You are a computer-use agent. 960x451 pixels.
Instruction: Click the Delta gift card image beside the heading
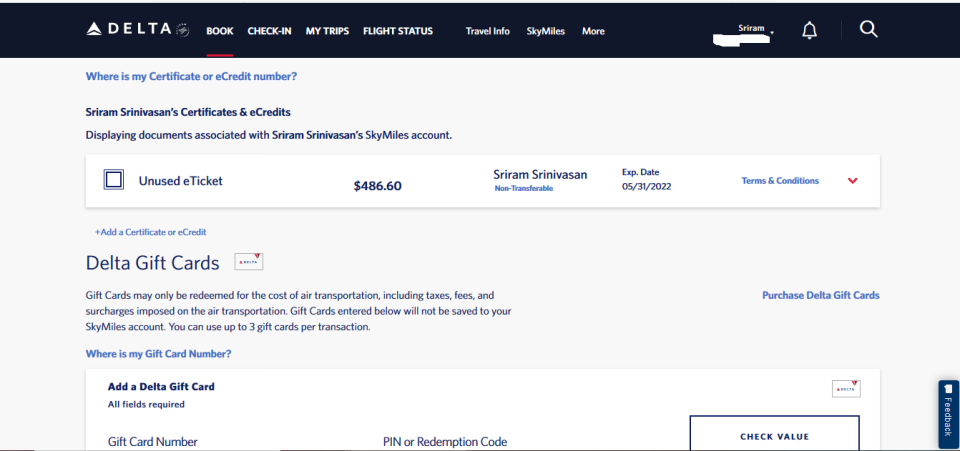coord(249,262)
